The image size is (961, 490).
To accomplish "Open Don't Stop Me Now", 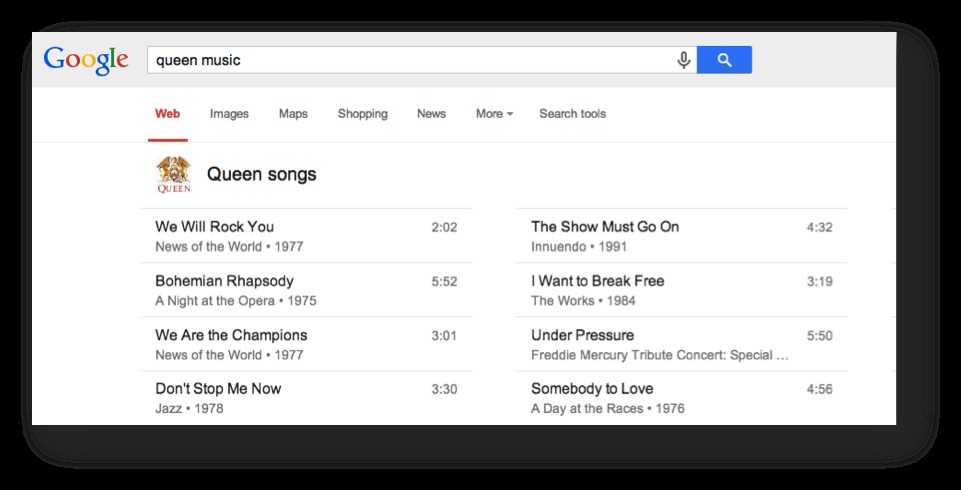I will pyautogui.click(x=218, y=389).
